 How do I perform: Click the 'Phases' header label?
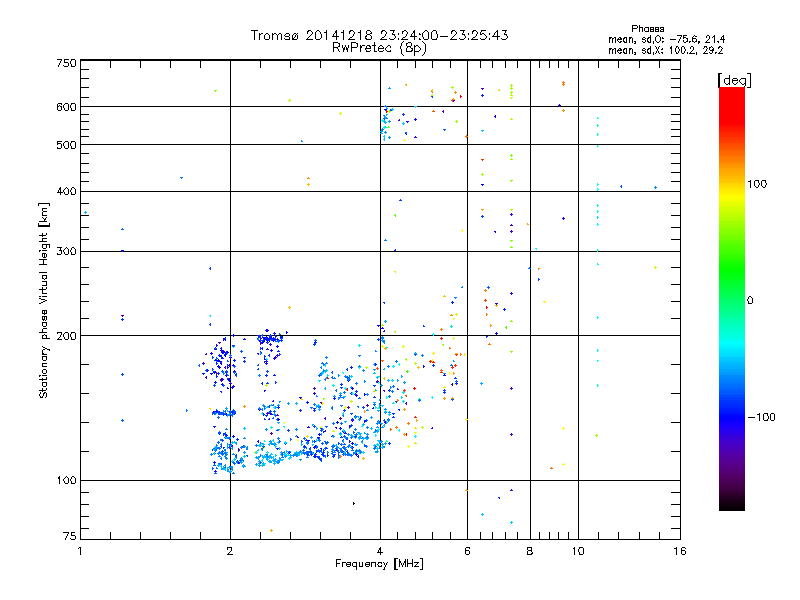coord(647,29)
